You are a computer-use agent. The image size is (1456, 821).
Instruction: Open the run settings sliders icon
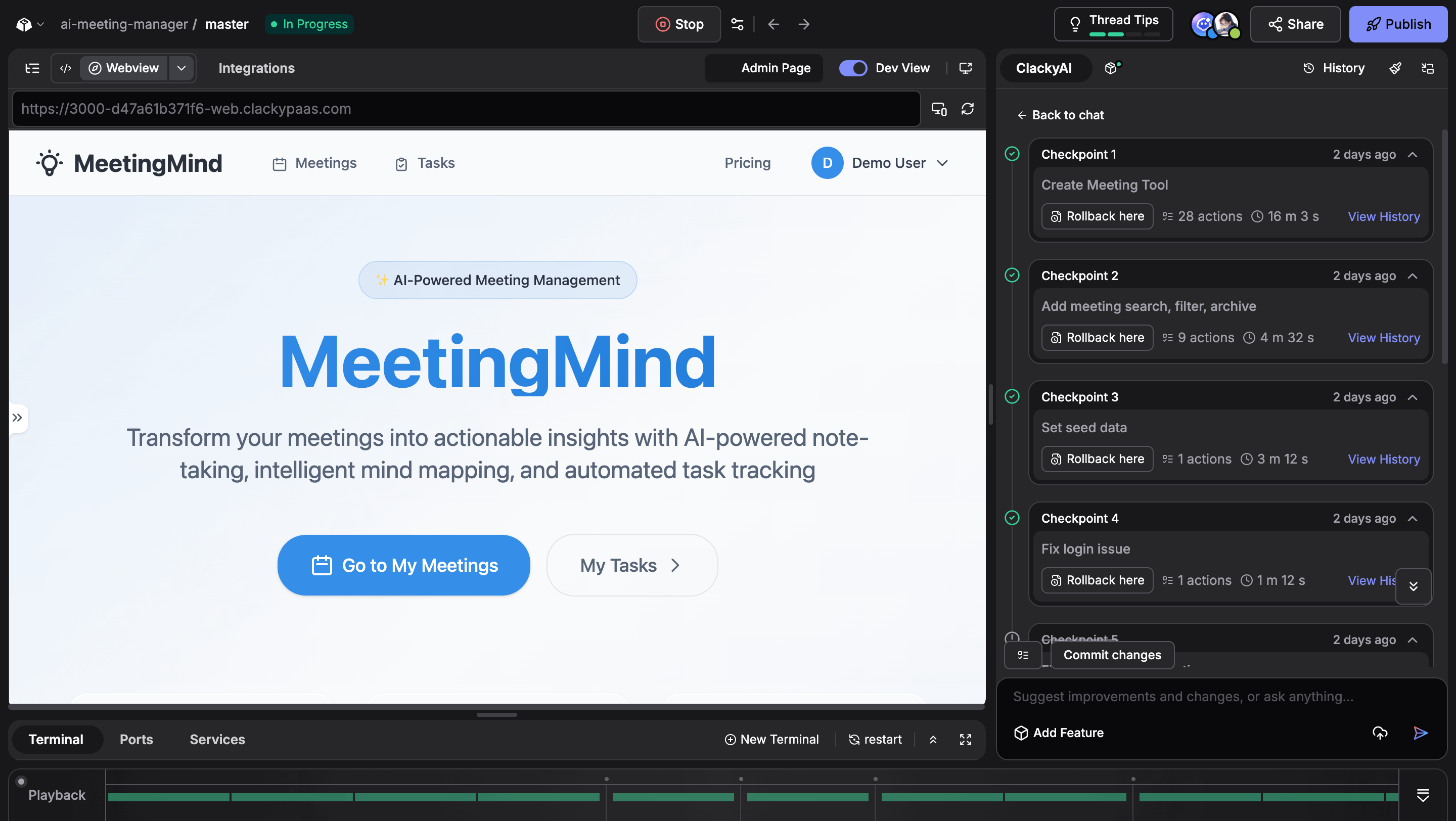pos(737,24)
